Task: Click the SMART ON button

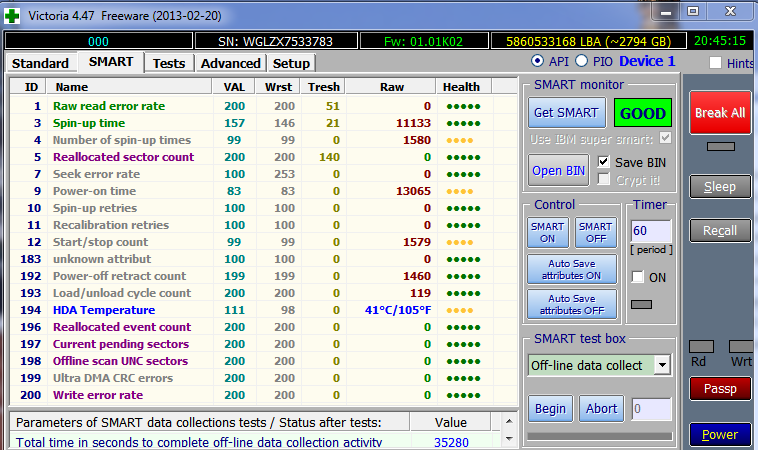Action: click(x=547, y=232)
